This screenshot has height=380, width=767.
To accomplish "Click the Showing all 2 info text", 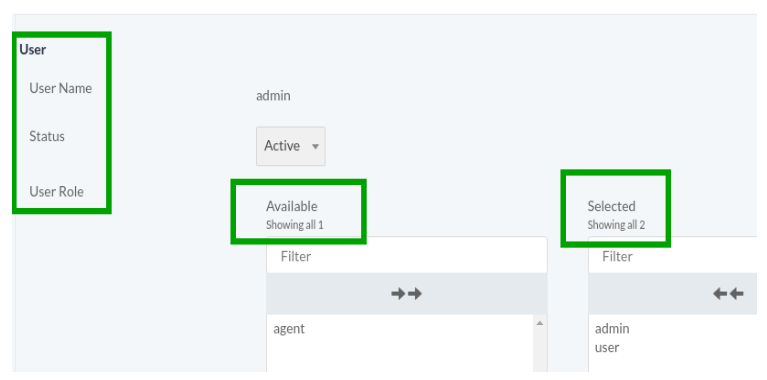I will pyautogui.click(x=616, y=225).
